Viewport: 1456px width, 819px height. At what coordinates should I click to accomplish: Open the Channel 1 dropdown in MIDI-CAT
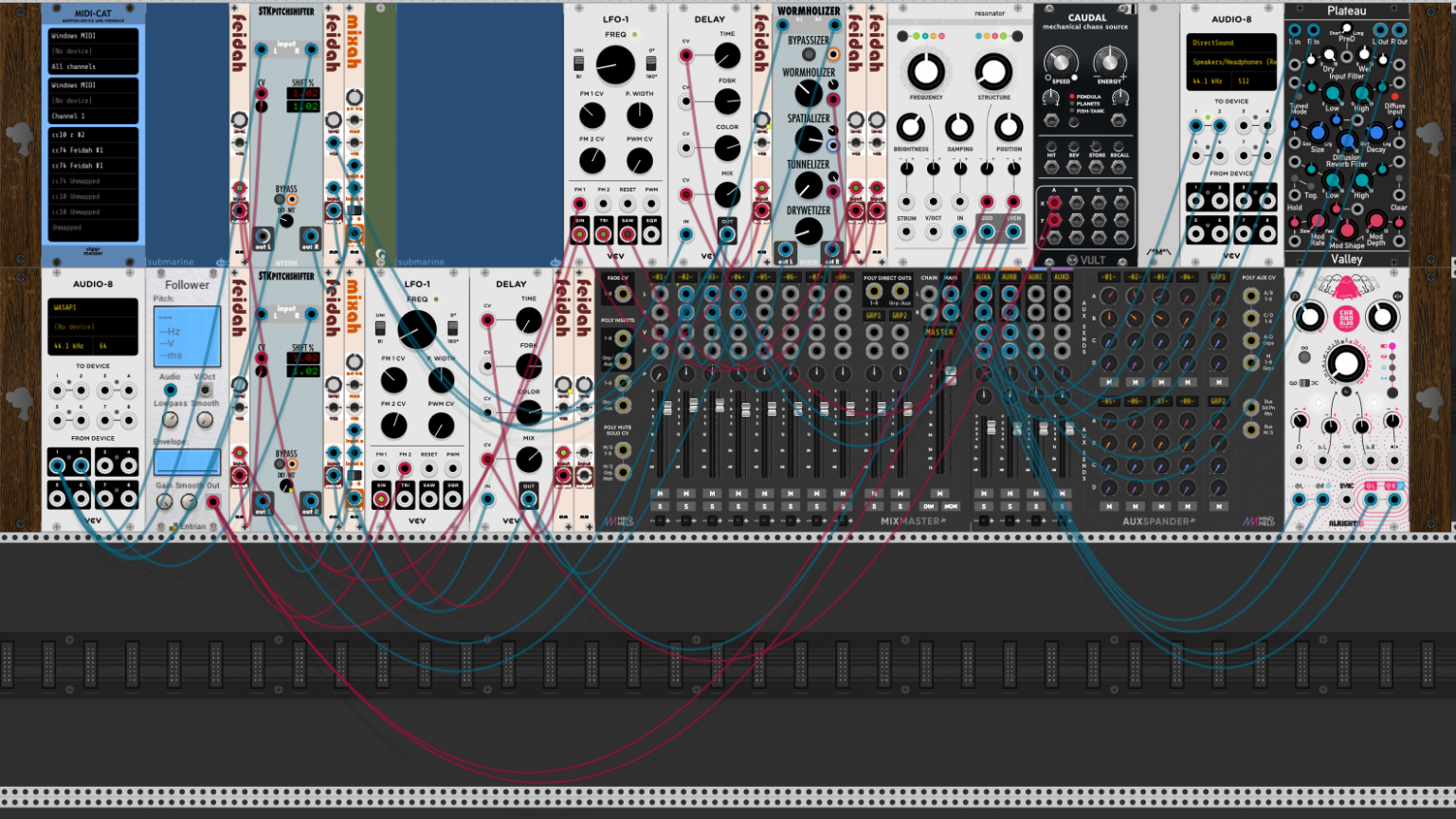point(93,116)
